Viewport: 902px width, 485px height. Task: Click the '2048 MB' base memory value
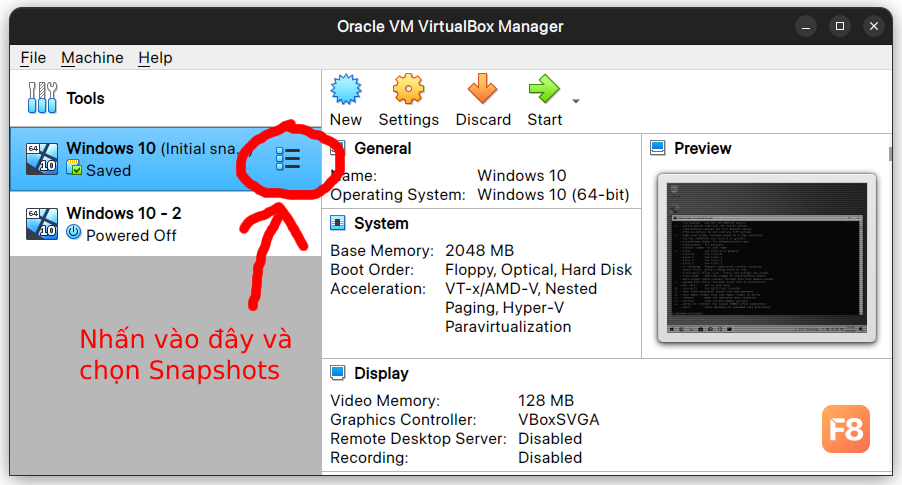(x=480, y=251)
